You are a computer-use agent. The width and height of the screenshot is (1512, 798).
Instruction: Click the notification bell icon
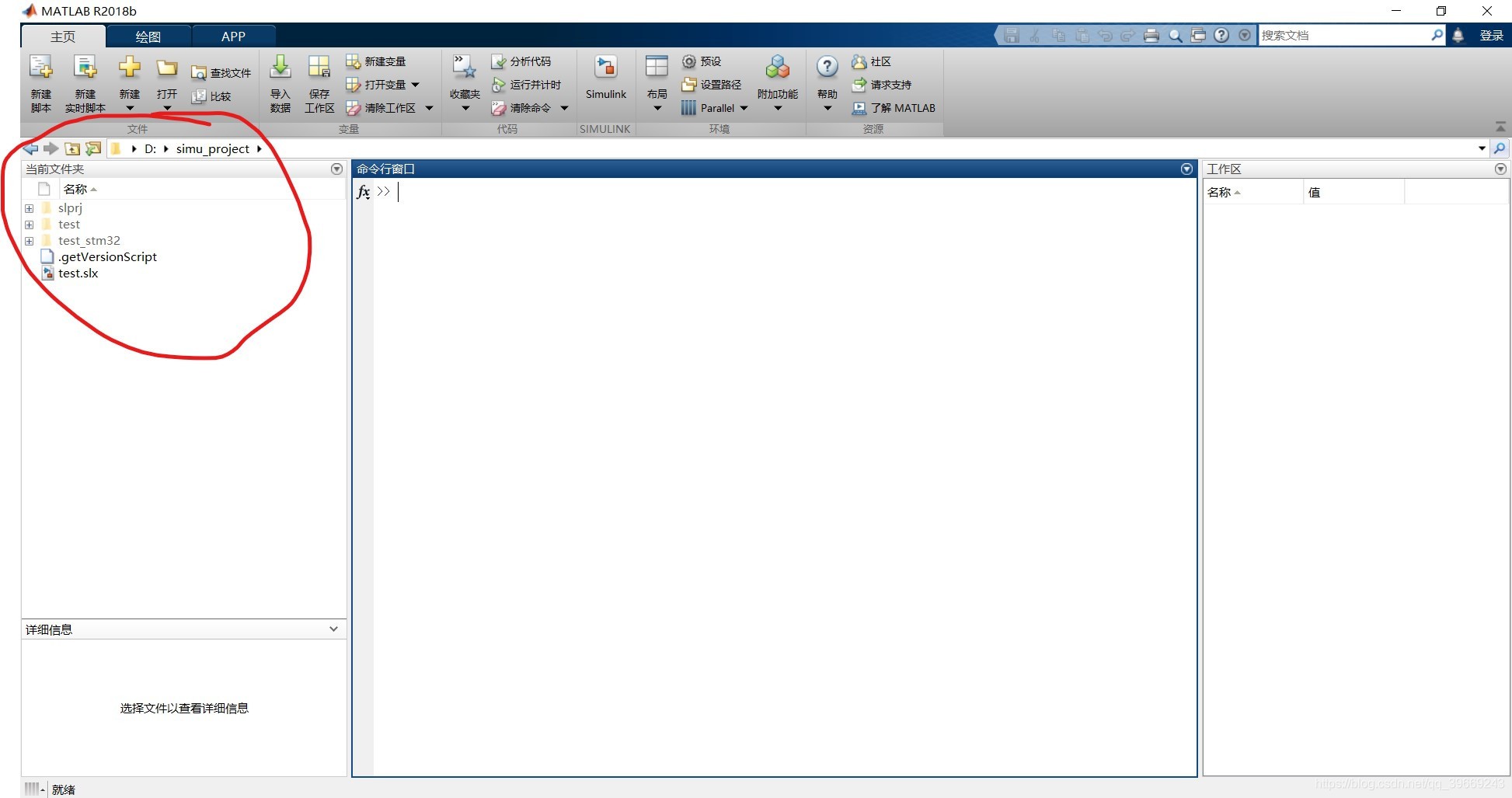[x=1458, y=36]
